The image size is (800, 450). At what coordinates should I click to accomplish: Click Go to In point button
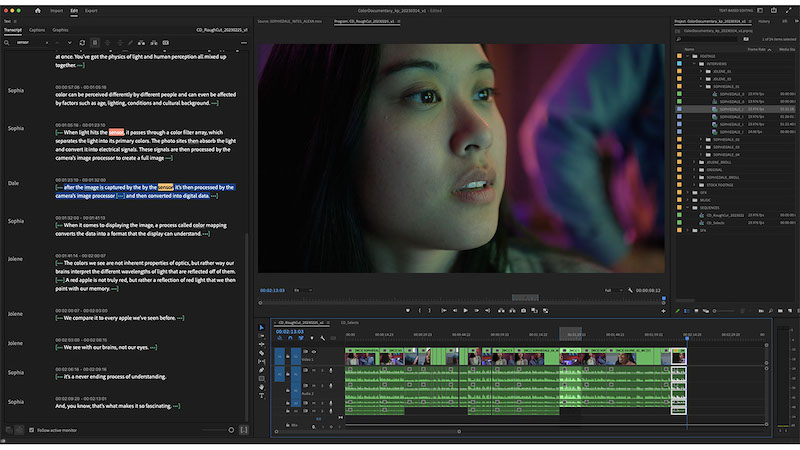click(444, 310)
